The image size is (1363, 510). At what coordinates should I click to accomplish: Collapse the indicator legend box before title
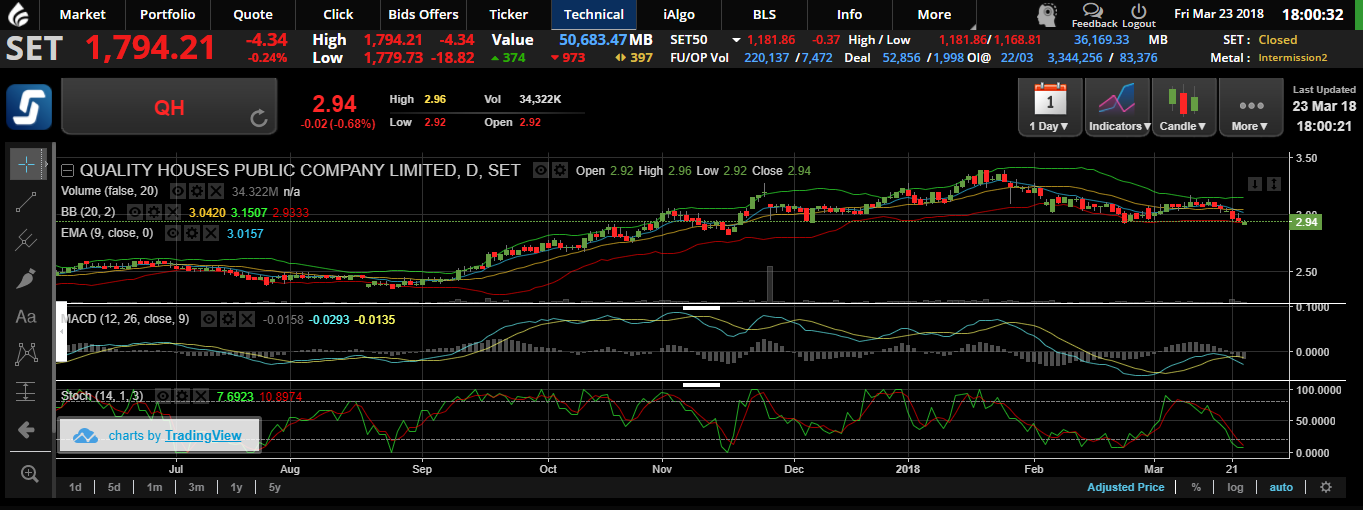(68, 170)
